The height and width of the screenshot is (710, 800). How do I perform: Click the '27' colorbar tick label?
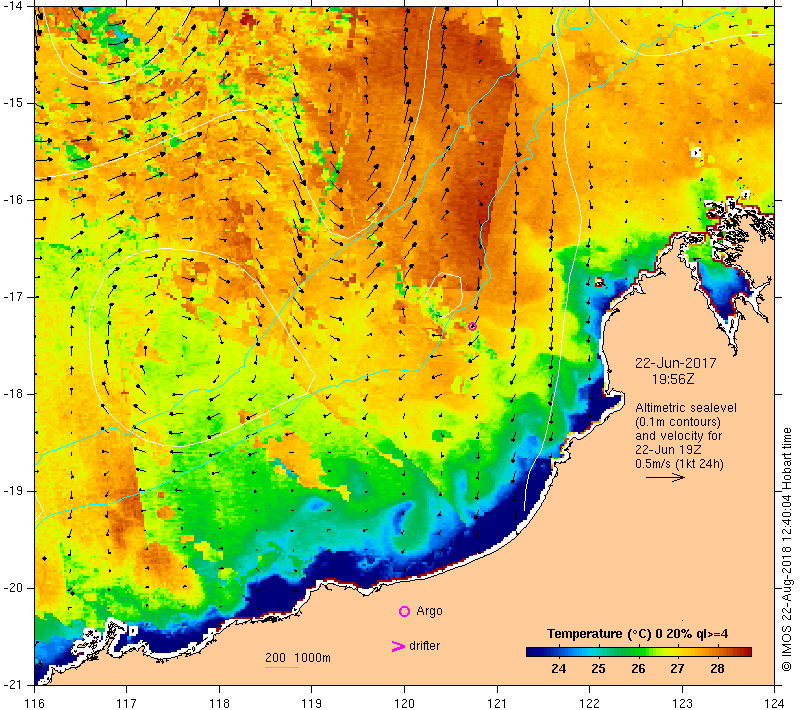coord(677,669)
